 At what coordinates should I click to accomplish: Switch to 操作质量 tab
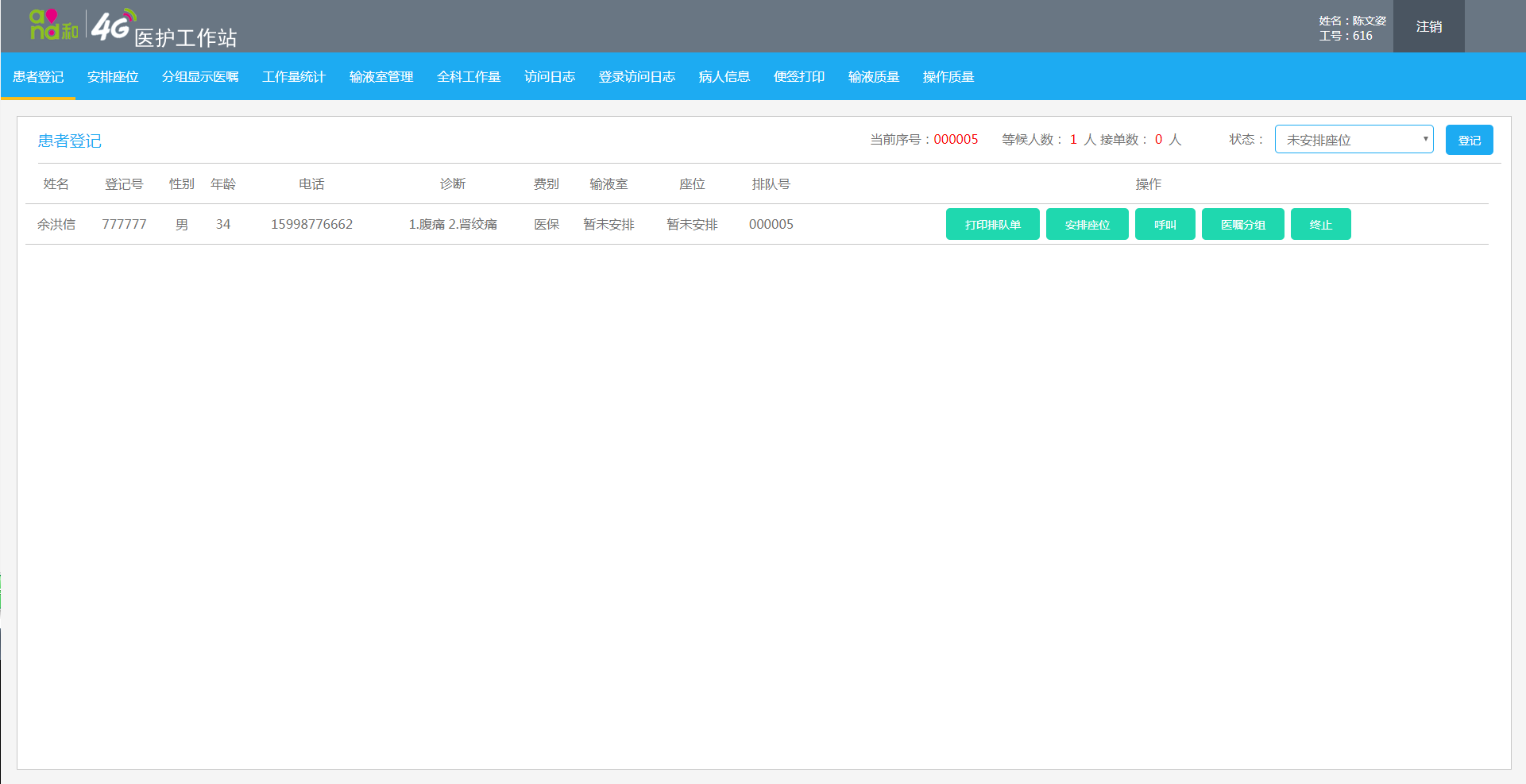click(948, 77)
